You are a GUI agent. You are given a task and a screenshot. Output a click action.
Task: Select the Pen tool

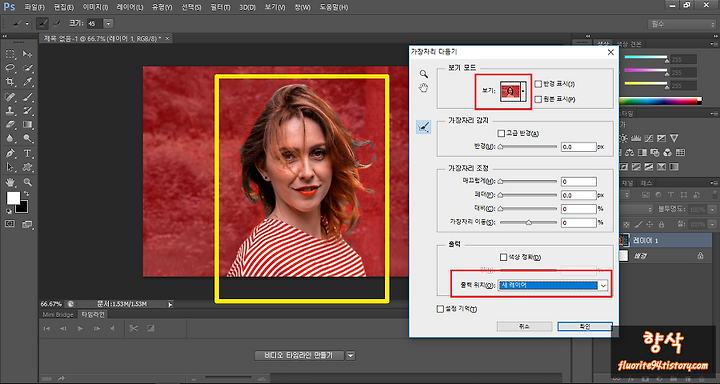pos(10,153)
